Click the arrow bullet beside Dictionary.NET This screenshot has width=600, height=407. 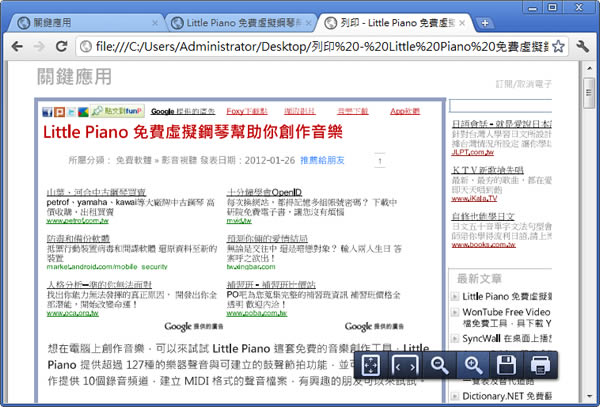[455, 396]
